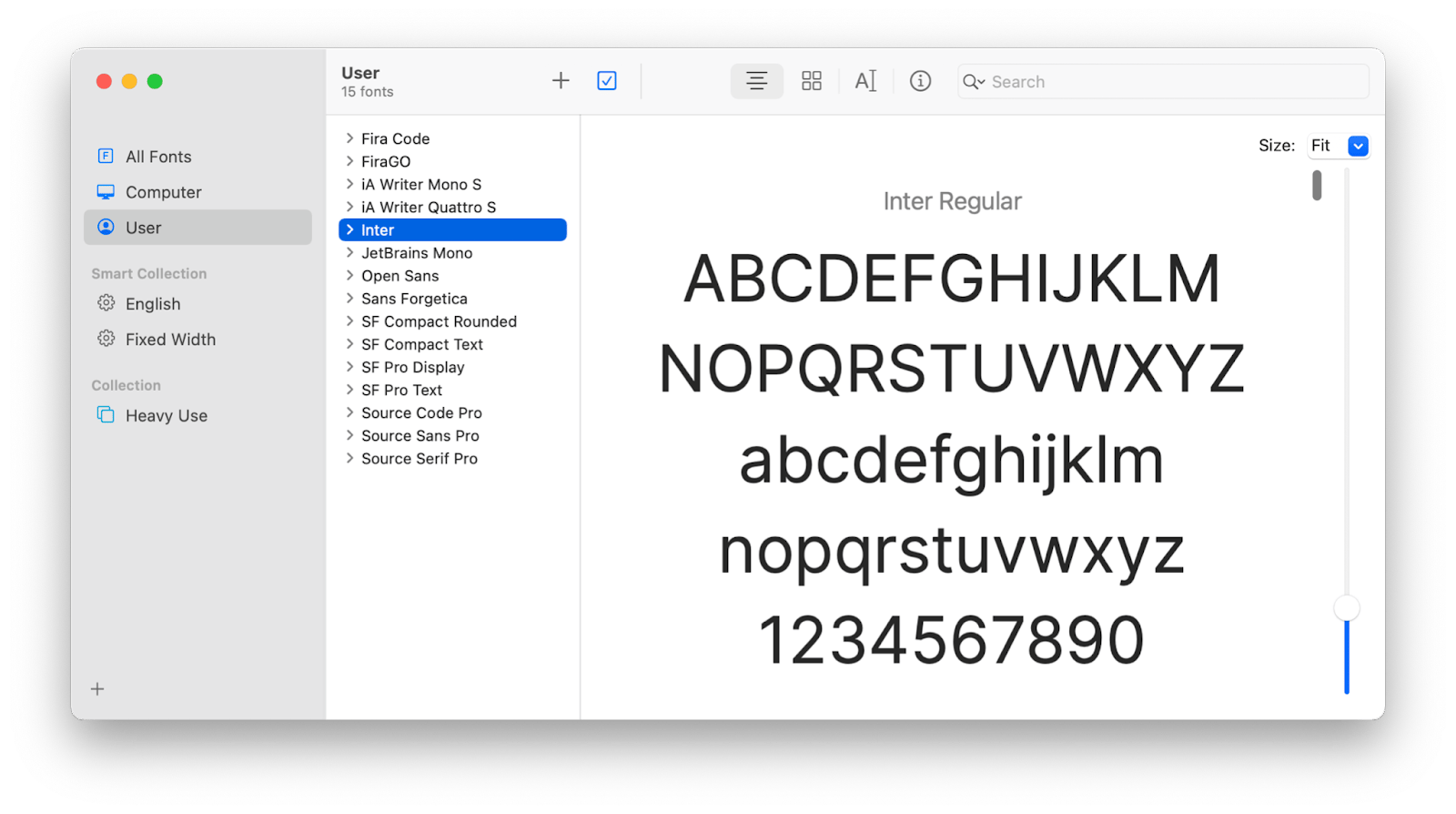This screenshot has width=1456, height=814.
Task: Expand the Inter font family
Action: click(x=349, y=229)
